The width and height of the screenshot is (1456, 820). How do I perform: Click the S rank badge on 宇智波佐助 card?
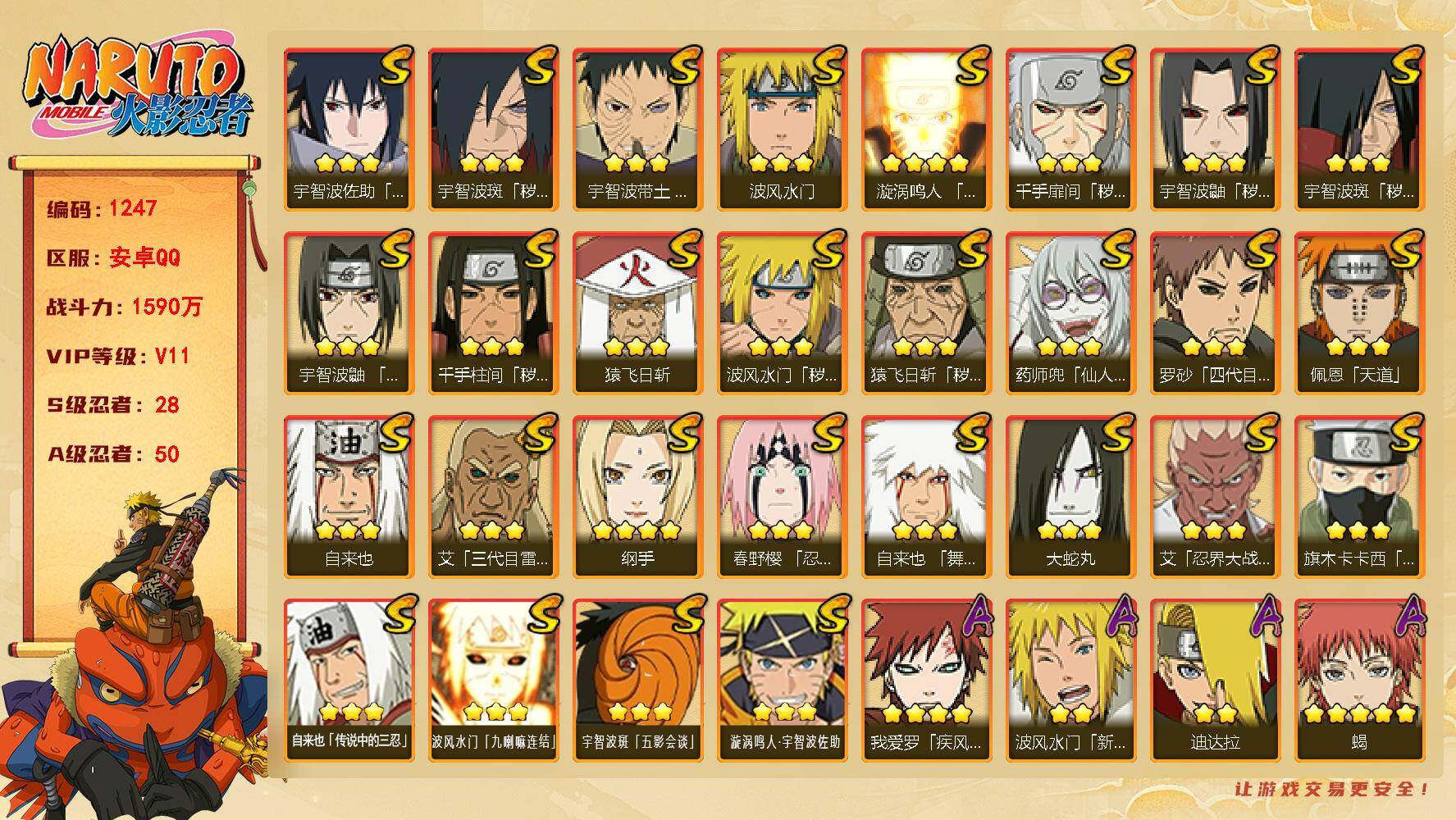(x=395, y=66)
